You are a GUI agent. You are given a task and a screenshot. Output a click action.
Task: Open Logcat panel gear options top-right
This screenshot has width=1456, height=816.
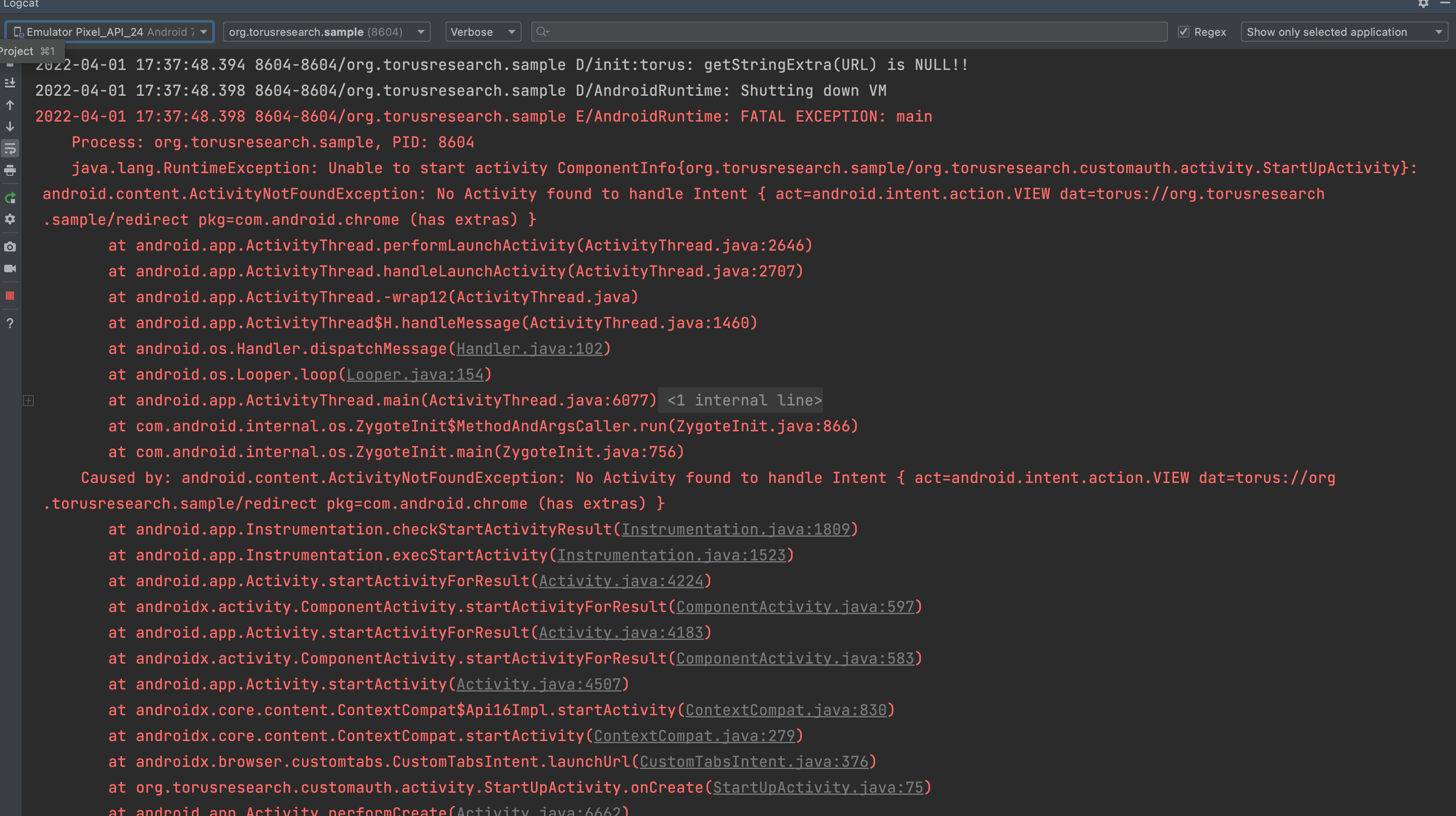pyautogui.click(x=1424, y=4)
